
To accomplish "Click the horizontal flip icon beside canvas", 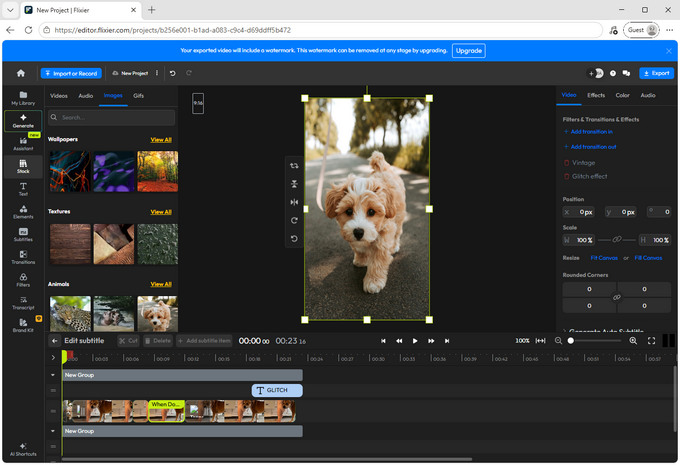I will pos(294,202).
